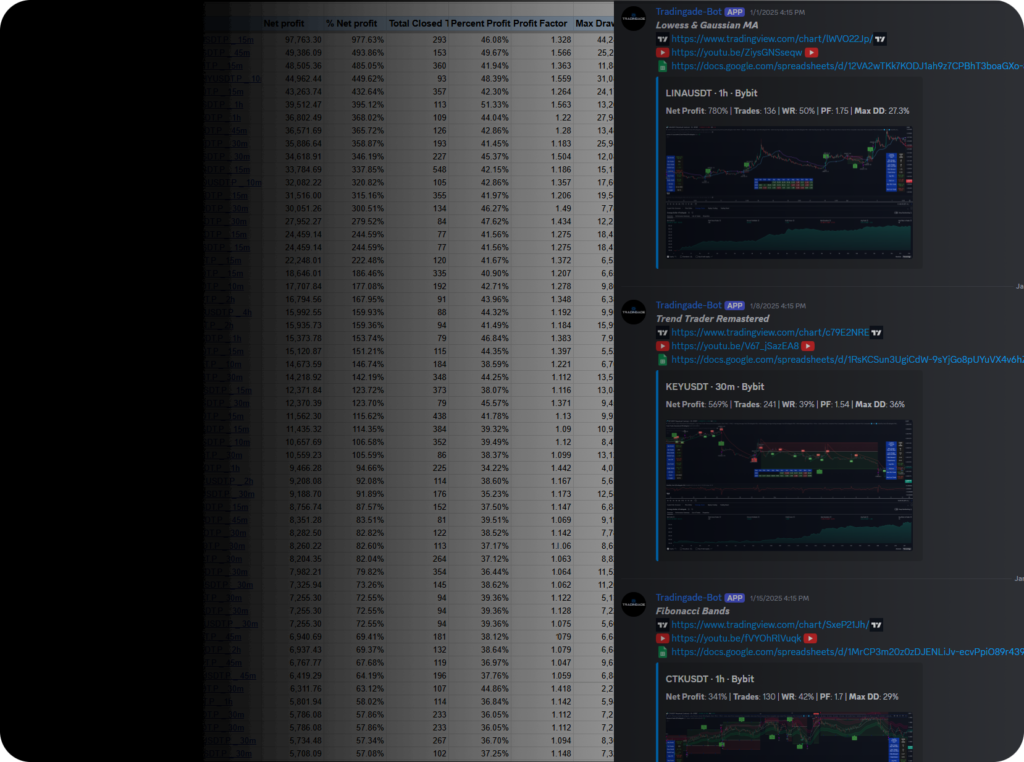Select the Net profit column header
The image size is (1024, 762).
[x=284, y=24]
